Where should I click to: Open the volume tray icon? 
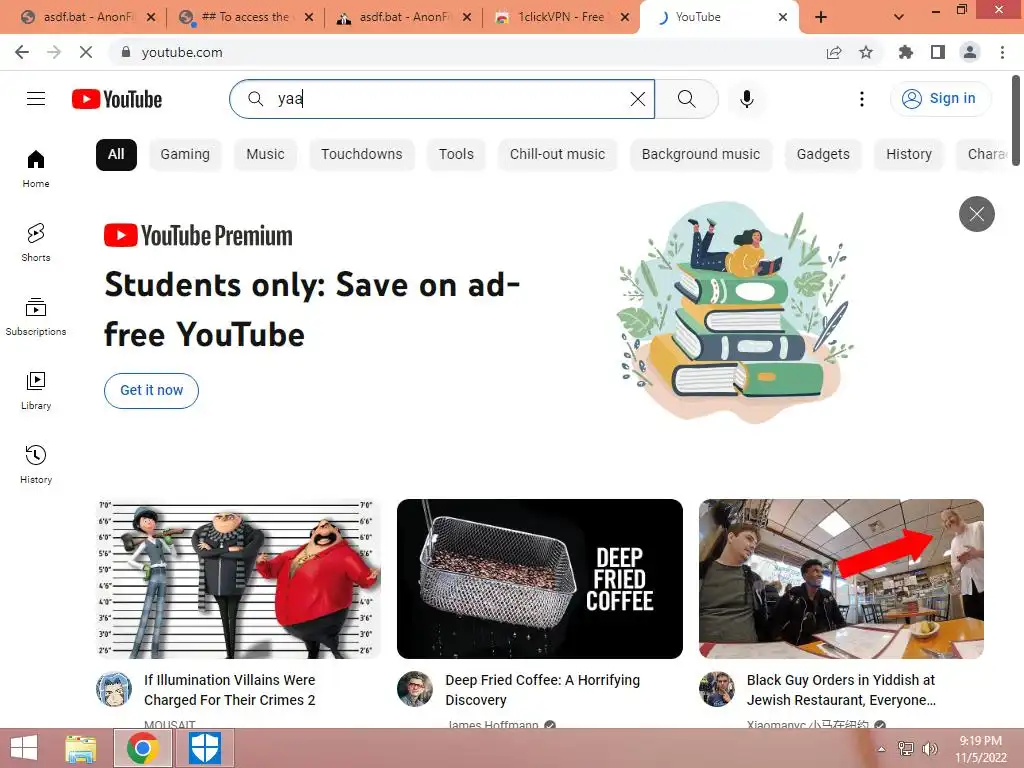(930, 749)
